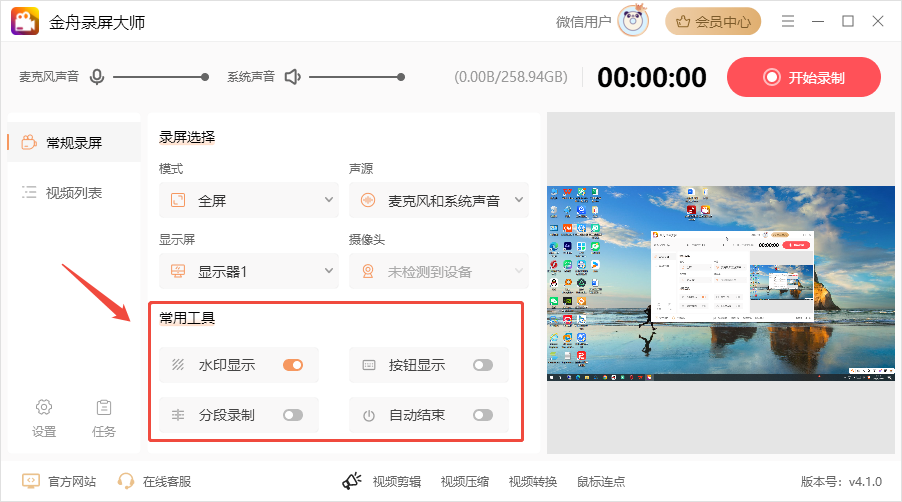Click the speaker icon next to 系统声音
This screenshot has height=502, width=902.
click(x=293, y=76)
